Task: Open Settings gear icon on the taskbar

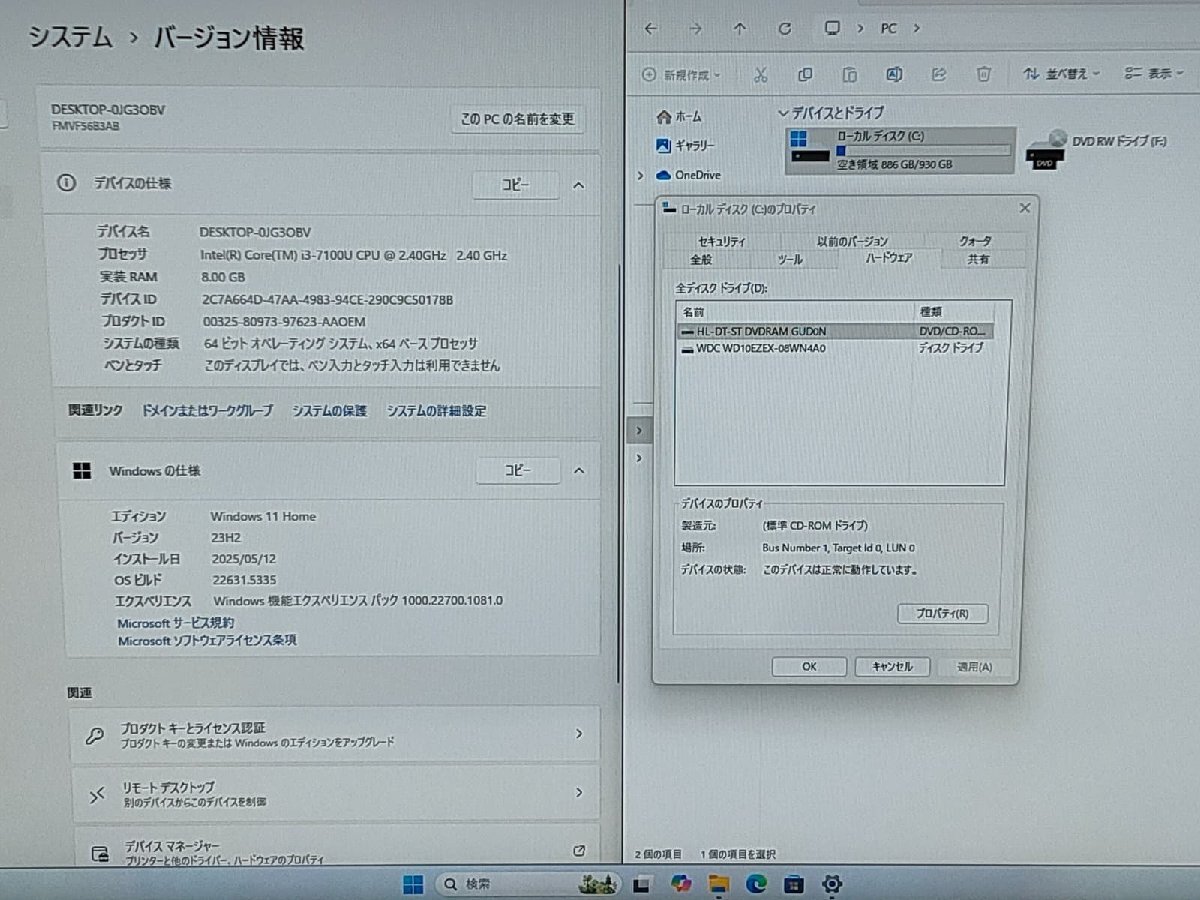Action: coord(832,883)
